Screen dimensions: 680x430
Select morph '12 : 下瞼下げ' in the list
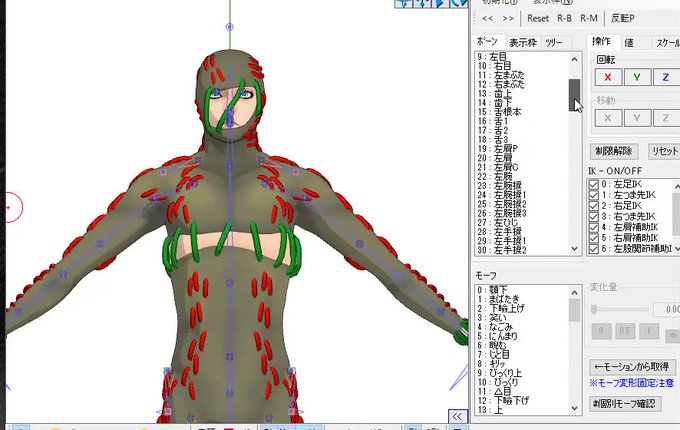[503, 401]
